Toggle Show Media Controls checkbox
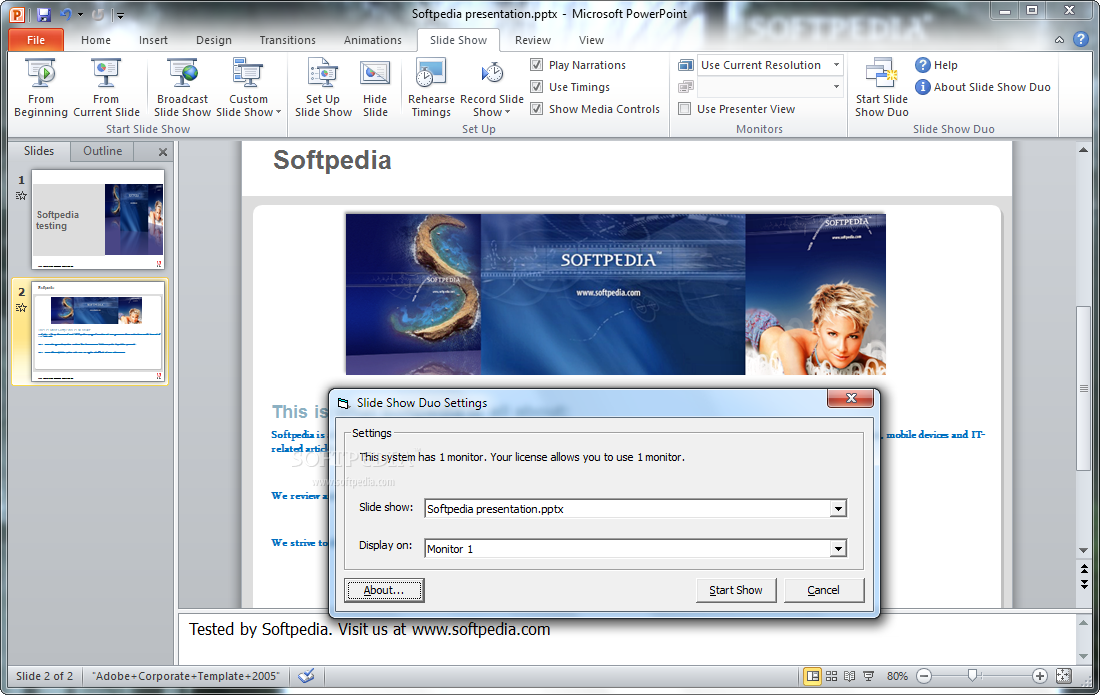 537,109
